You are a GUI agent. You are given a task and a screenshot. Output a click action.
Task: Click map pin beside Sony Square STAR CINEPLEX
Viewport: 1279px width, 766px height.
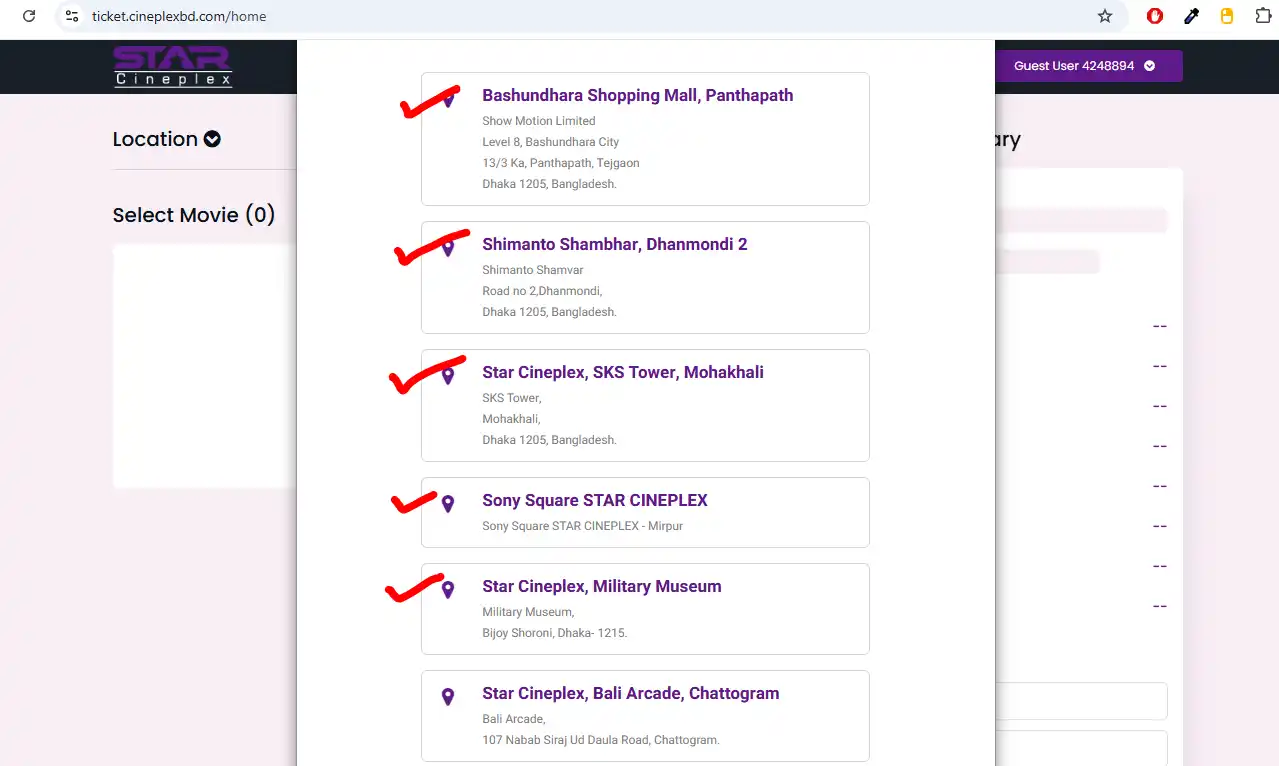click(448, 503)
